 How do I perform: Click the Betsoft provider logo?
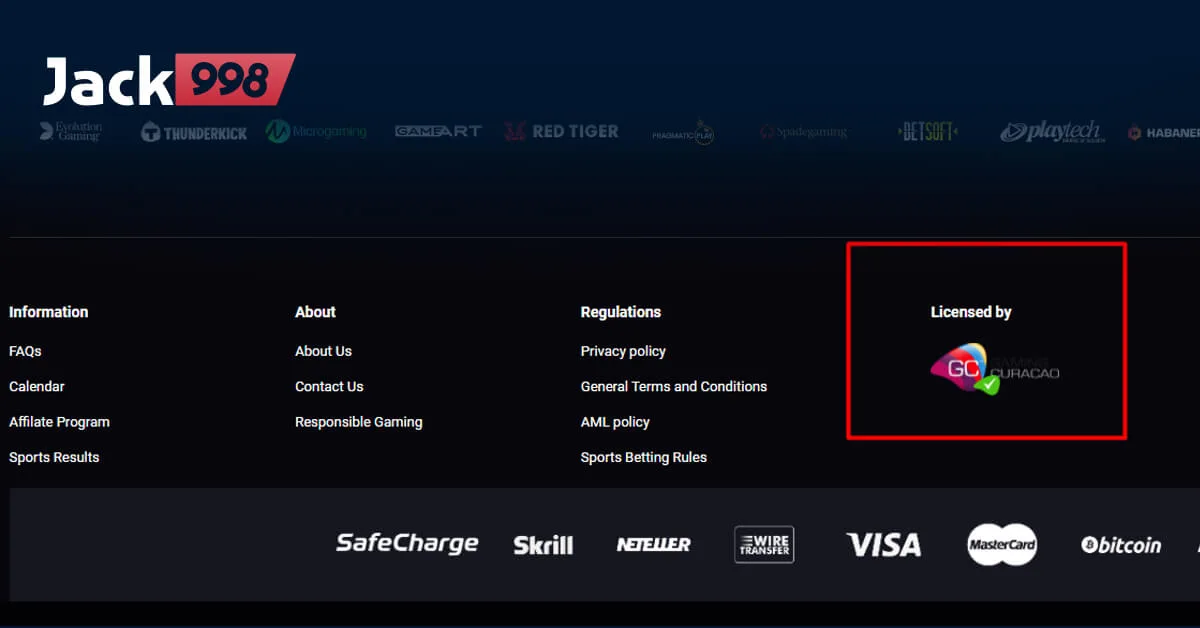(928, 131)
